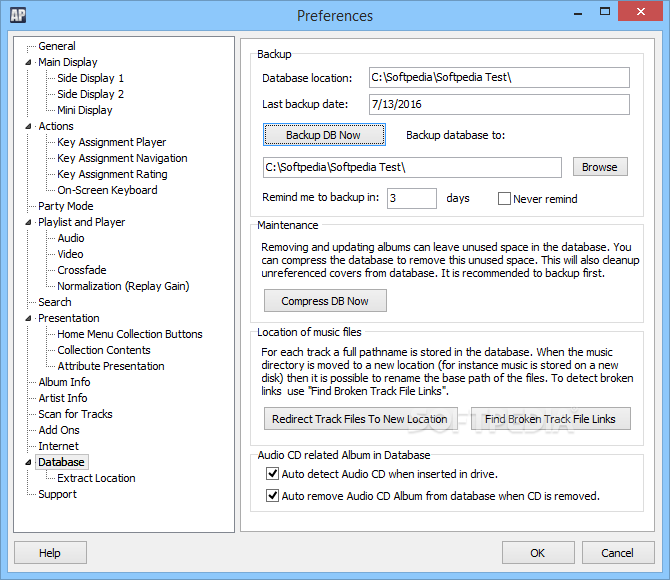Viewport: 670px width, 580px height.
Task: Open Help for preferences
Action: [50, 553]
